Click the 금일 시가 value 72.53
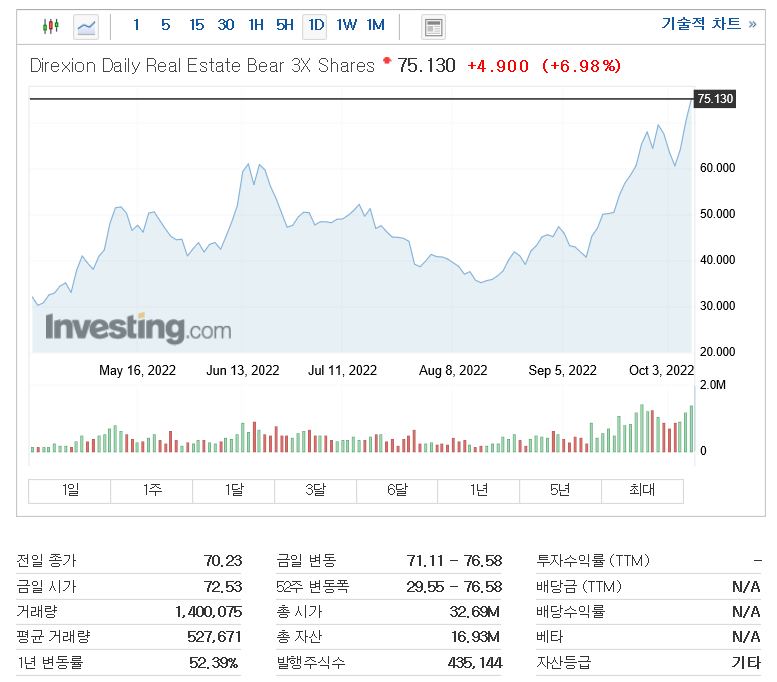 (222, 587)
